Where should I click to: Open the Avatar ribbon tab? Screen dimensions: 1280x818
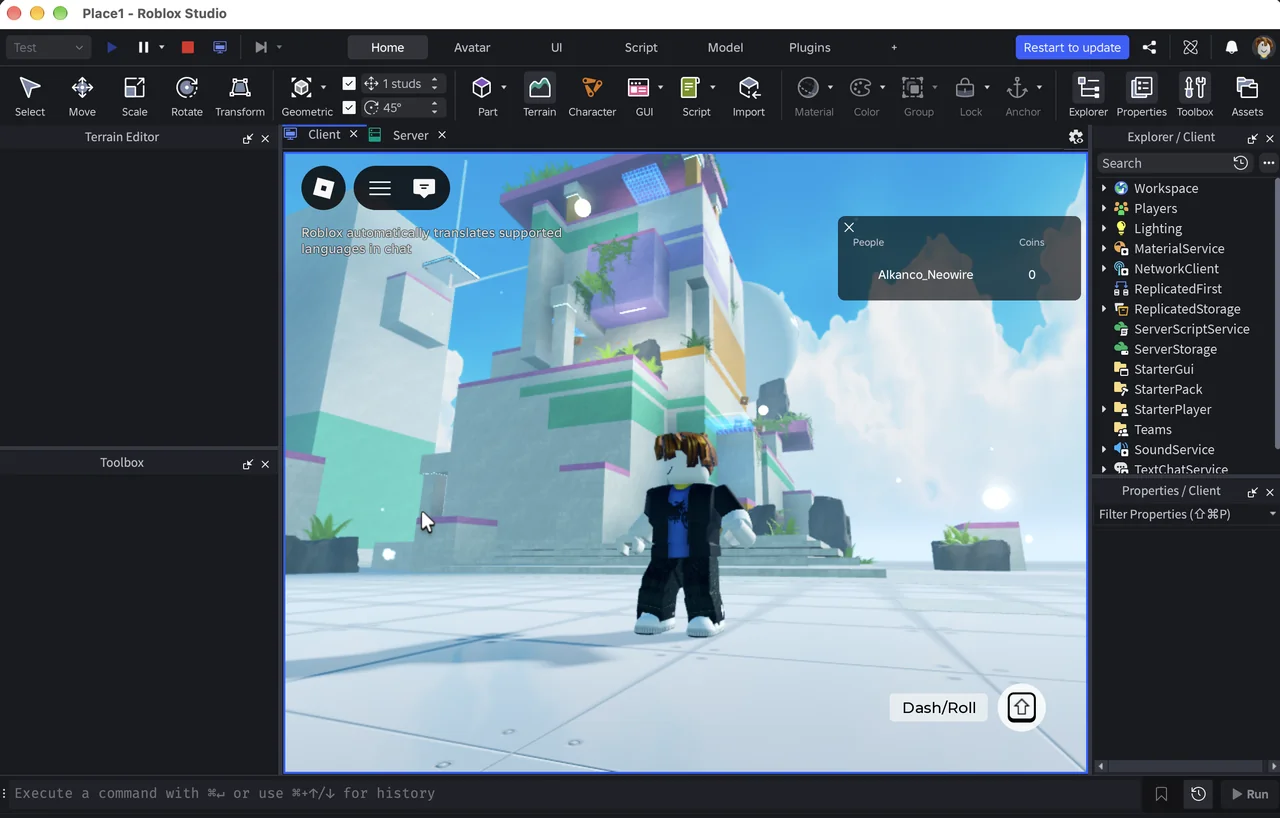point(472,47)
